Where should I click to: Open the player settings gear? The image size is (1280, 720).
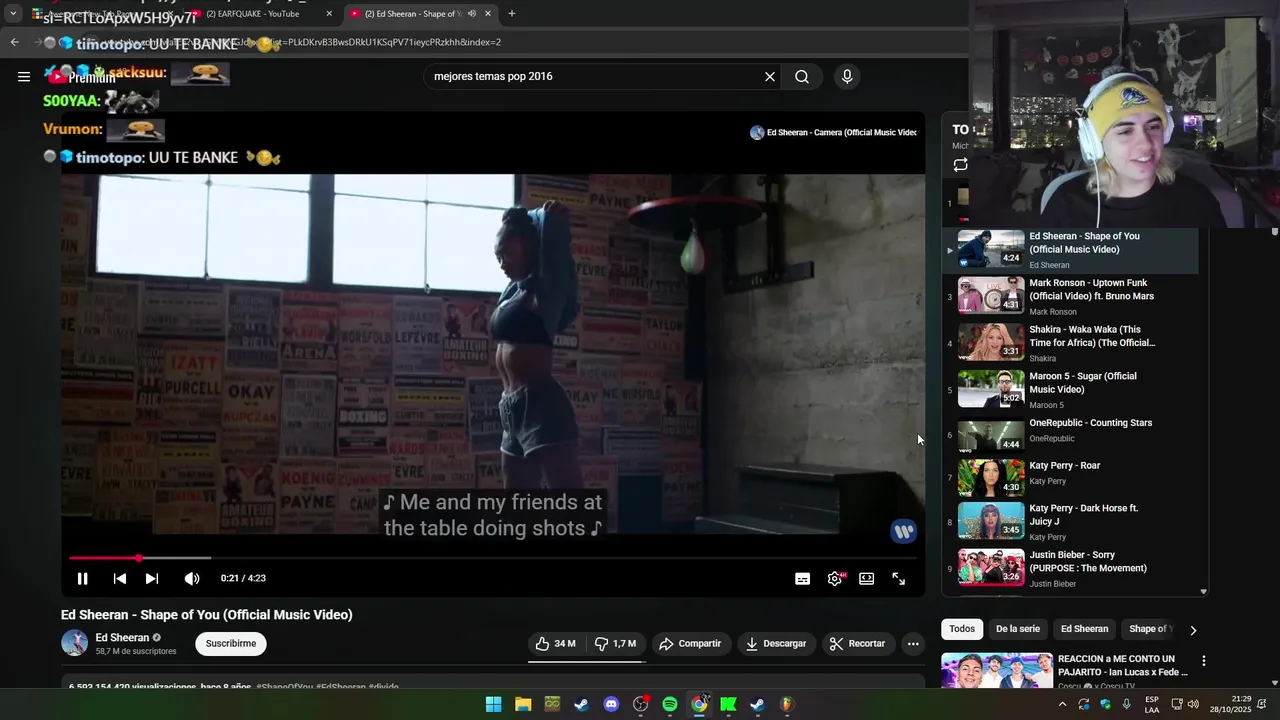(835, 578)
